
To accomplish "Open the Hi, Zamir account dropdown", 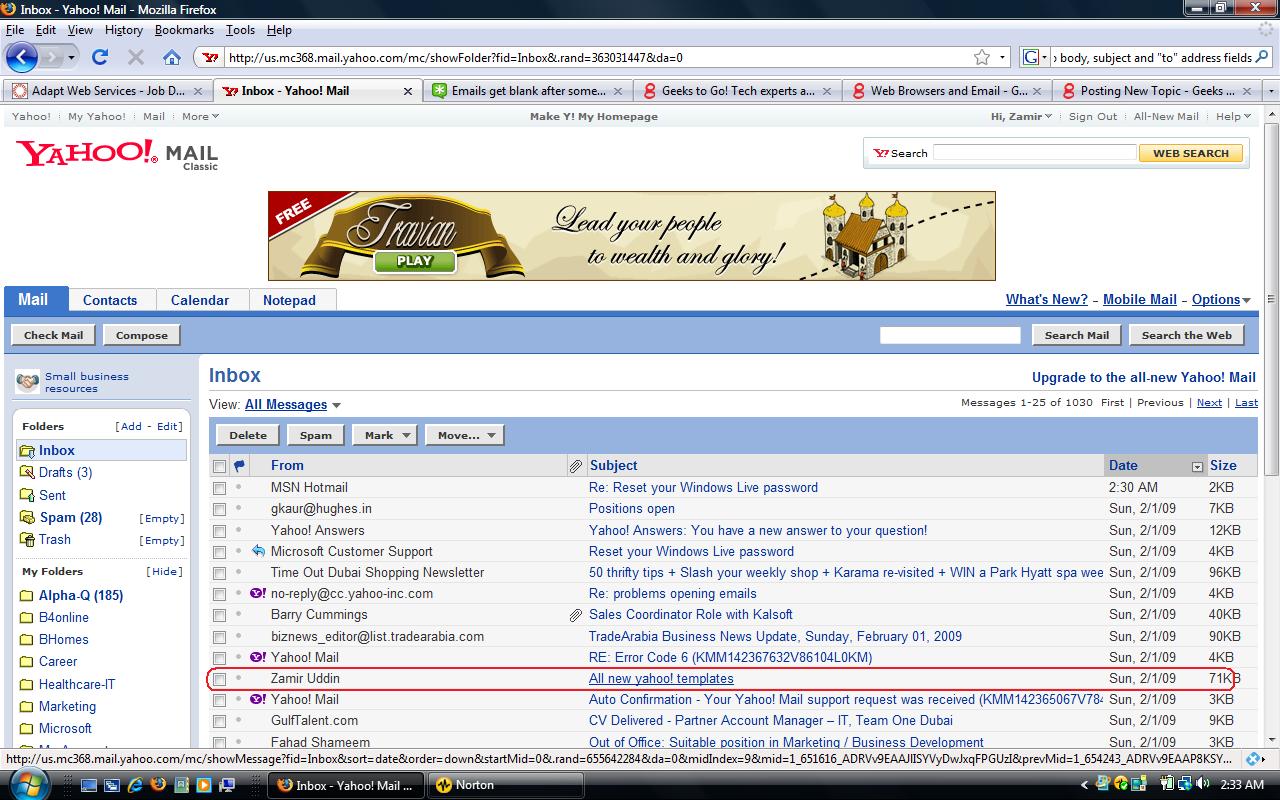I will [1021, 116].
